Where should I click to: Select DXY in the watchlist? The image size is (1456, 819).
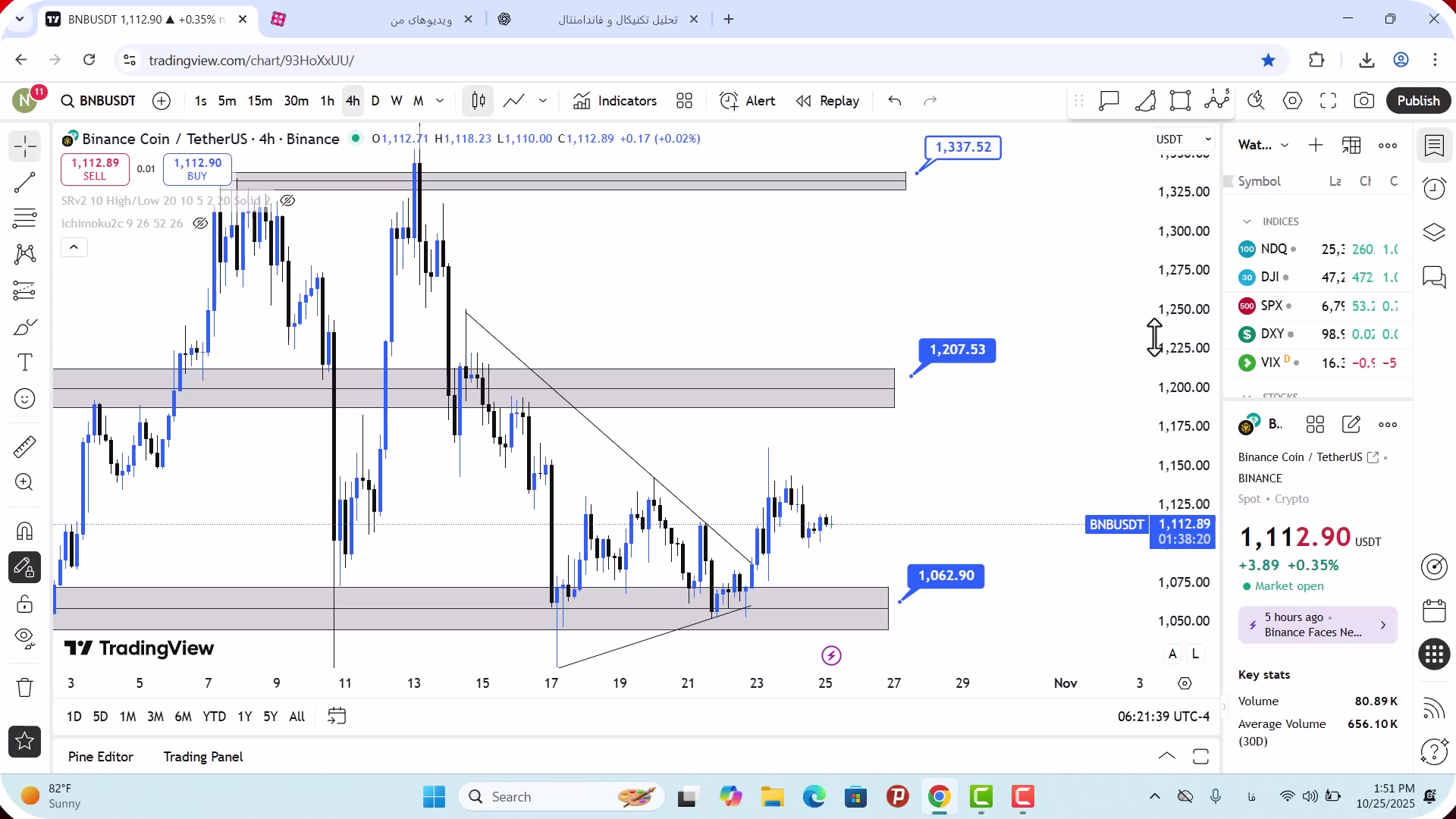pyautogui.click(x=1318, y=334)
